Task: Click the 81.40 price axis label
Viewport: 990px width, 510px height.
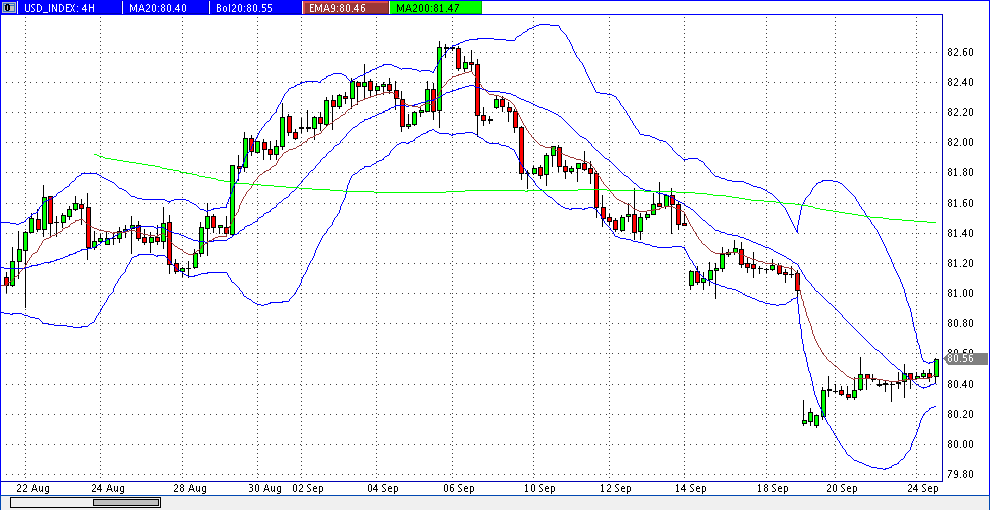Action: (961, 234)
